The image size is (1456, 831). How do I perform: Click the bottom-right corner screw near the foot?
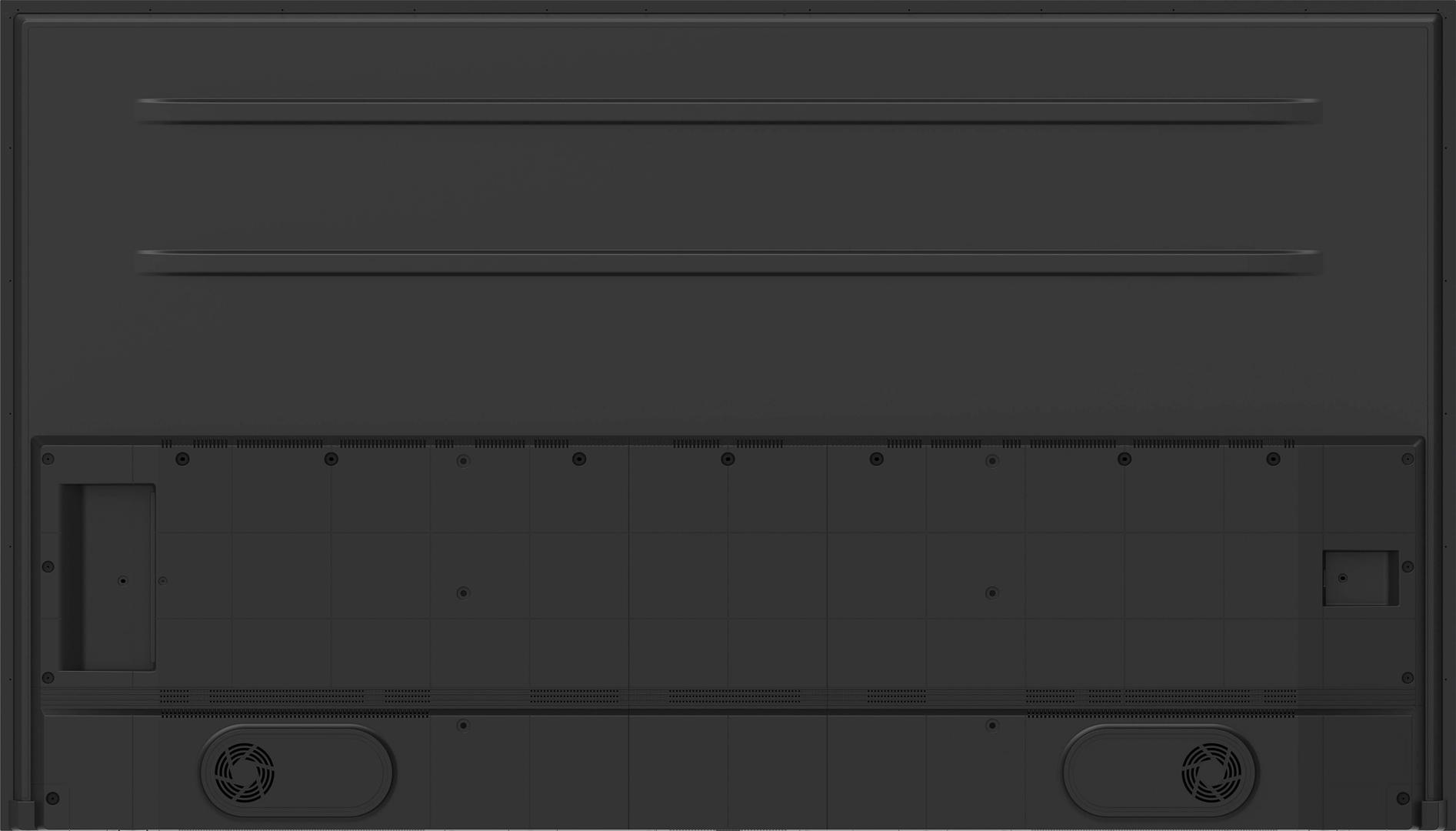coord(1403,798)
